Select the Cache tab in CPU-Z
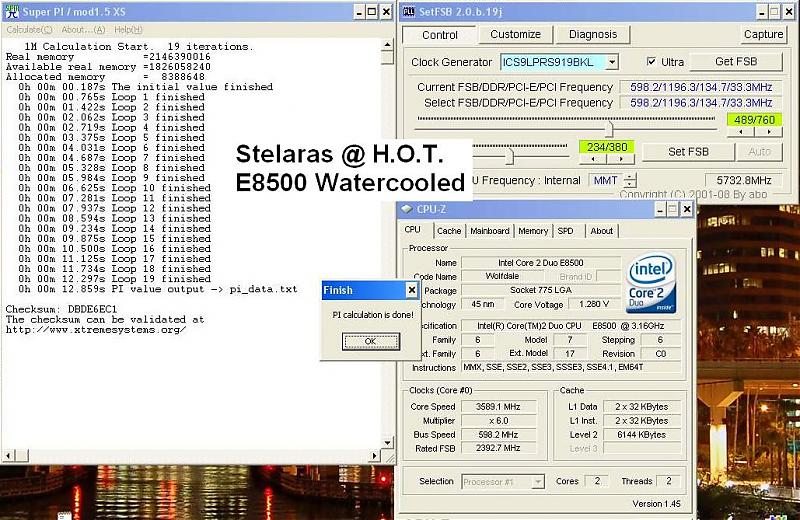The height and width of the screenshot is (520, 800). point(449,231)
